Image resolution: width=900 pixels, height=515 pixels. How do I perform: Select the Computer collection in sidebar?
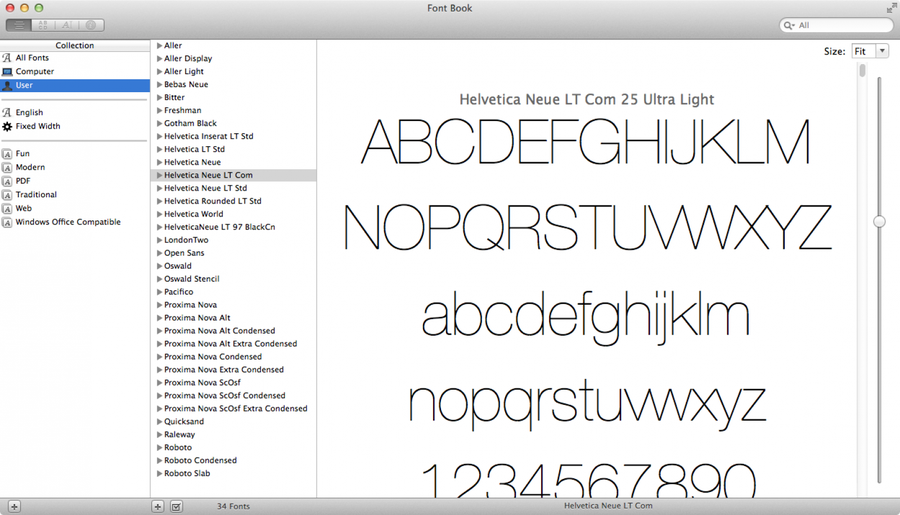(x=35, y=72)
